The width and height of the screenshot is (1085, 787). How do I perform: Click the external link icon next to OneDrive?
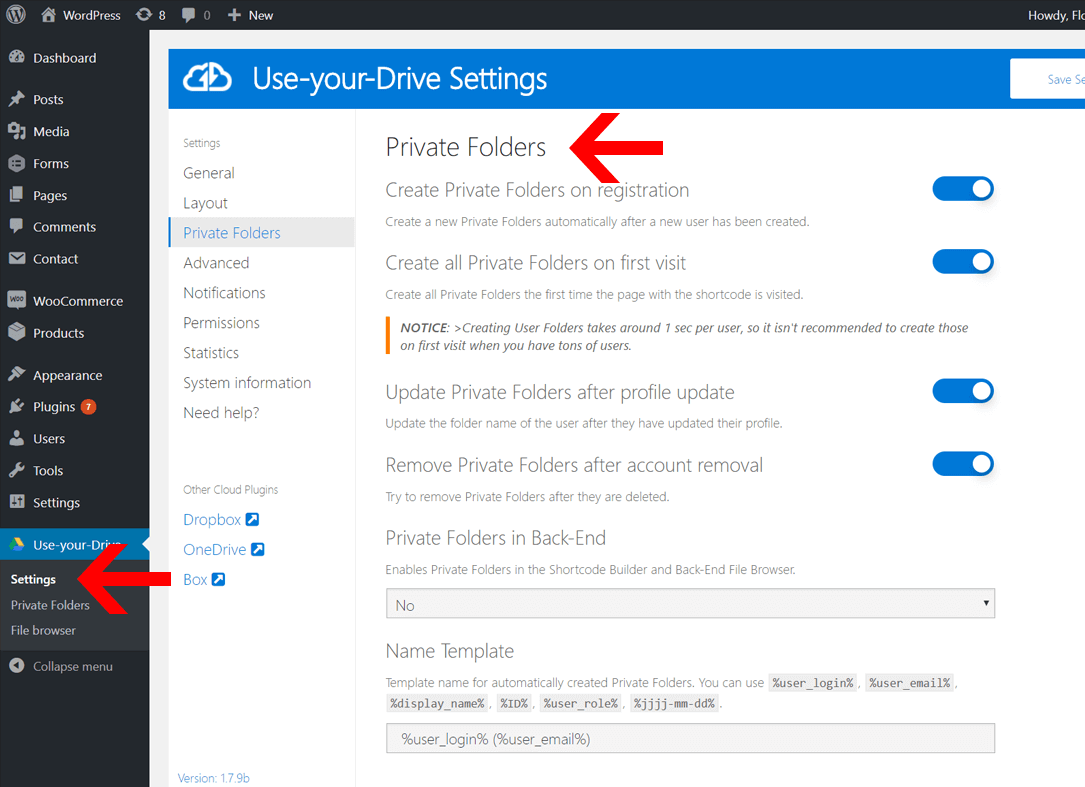(257, 549)
